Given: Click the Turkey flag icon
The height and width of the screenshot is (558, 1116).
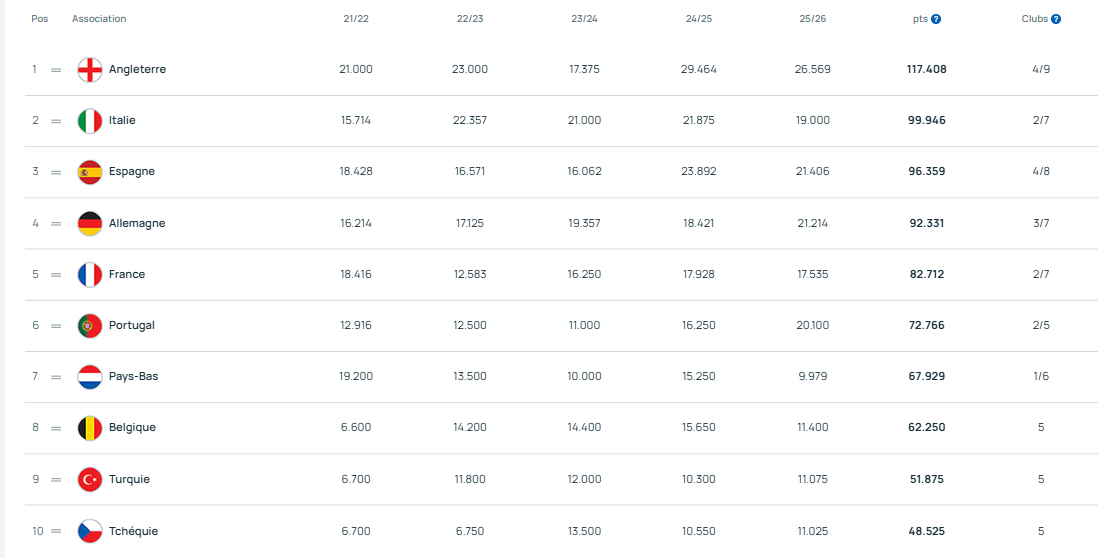Looking at the screenshot, I should pyautogui.click(x=90, y=479).
